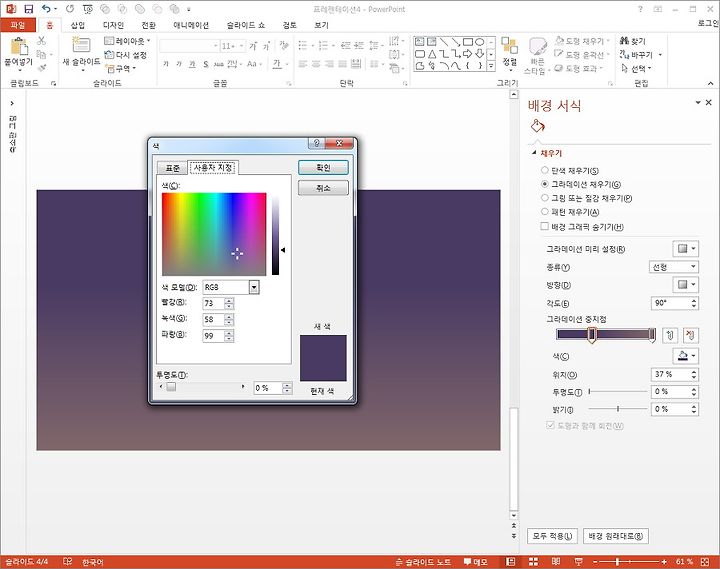Click the brightness (밝기) slider

pyautogui.click(x=618, y=408)
